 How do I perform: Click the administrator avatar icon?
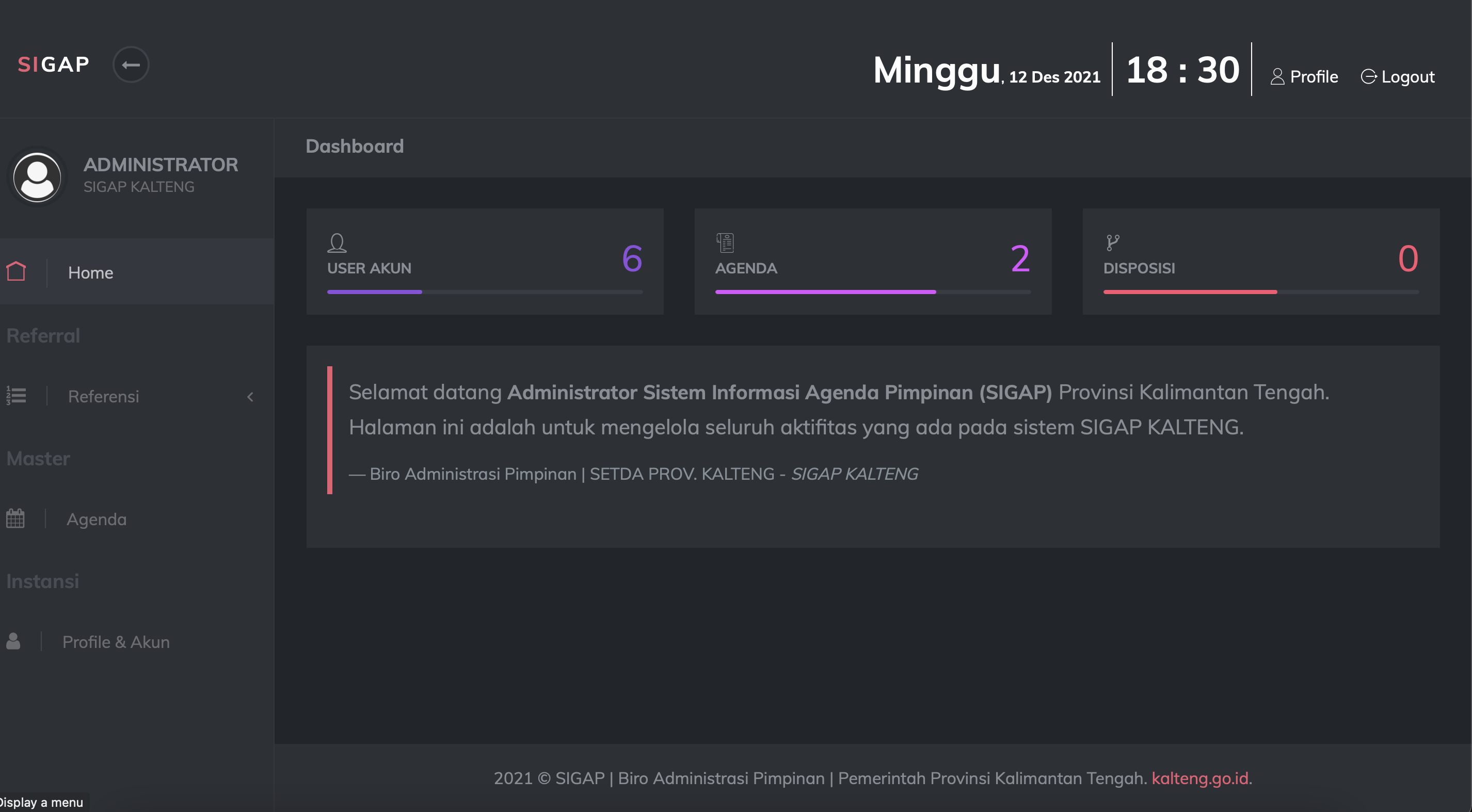37,176
